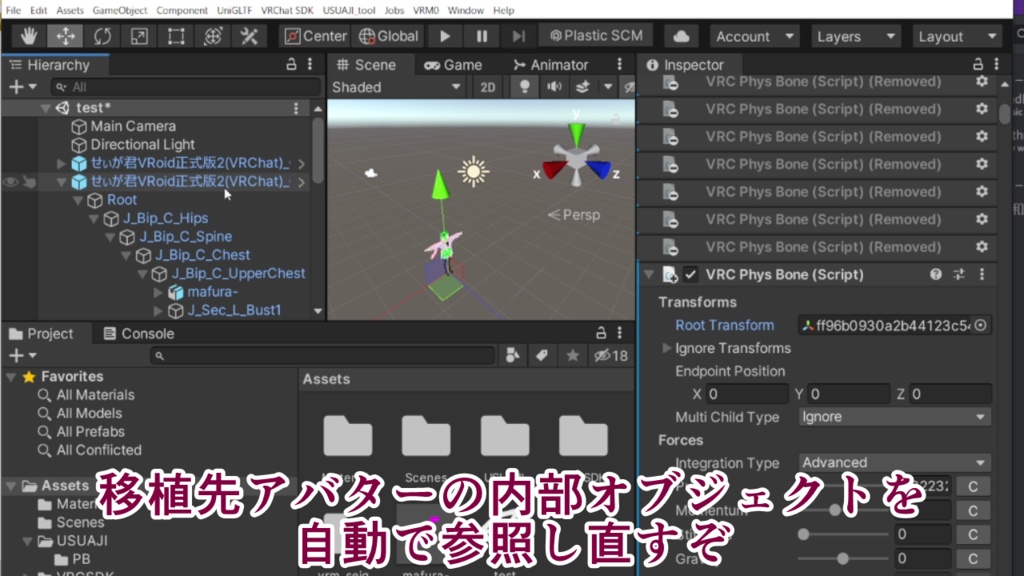
Task: Activate the Hand tool for panning
Action: pos(28,36)
